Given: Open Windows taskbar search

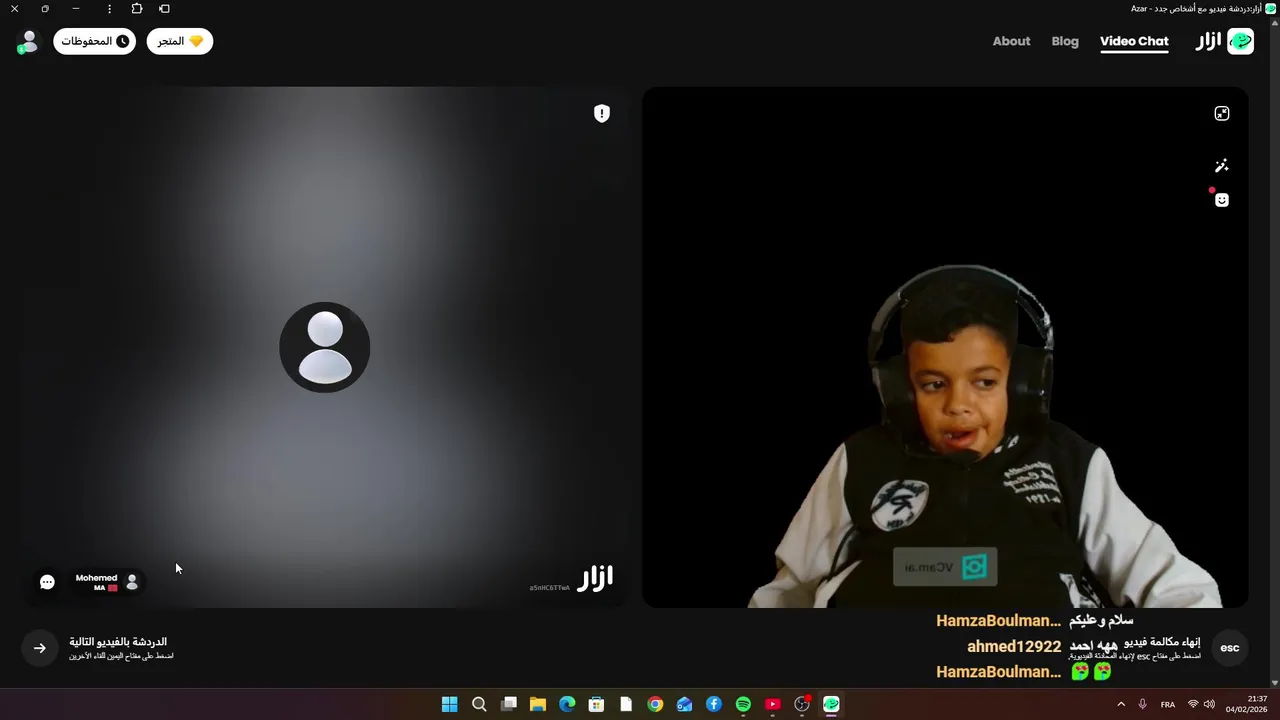Looking at the screenshot, I should click(479, 704).
